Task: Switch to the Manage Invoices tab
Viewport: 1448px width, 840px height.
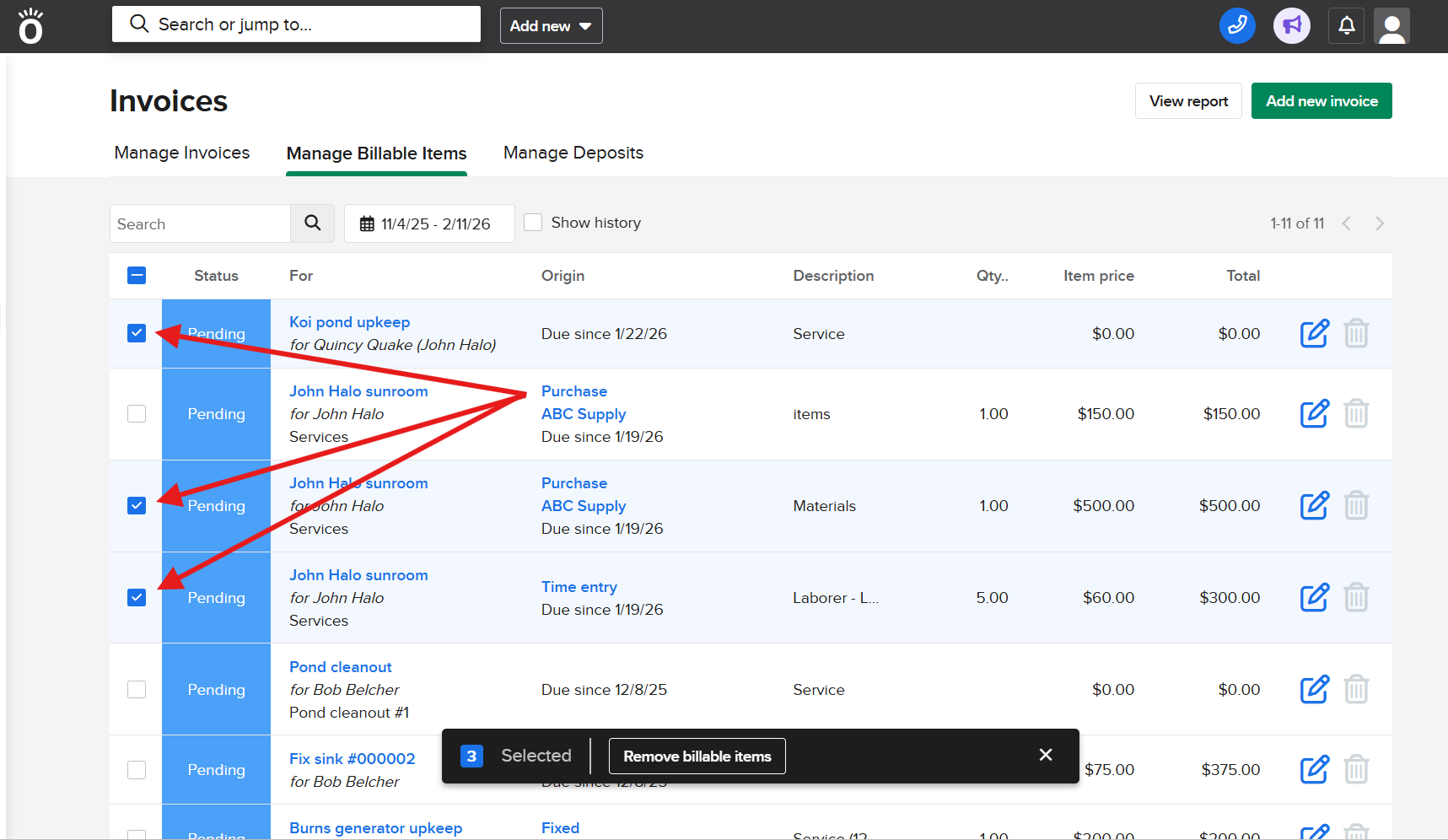Action: 182,153
